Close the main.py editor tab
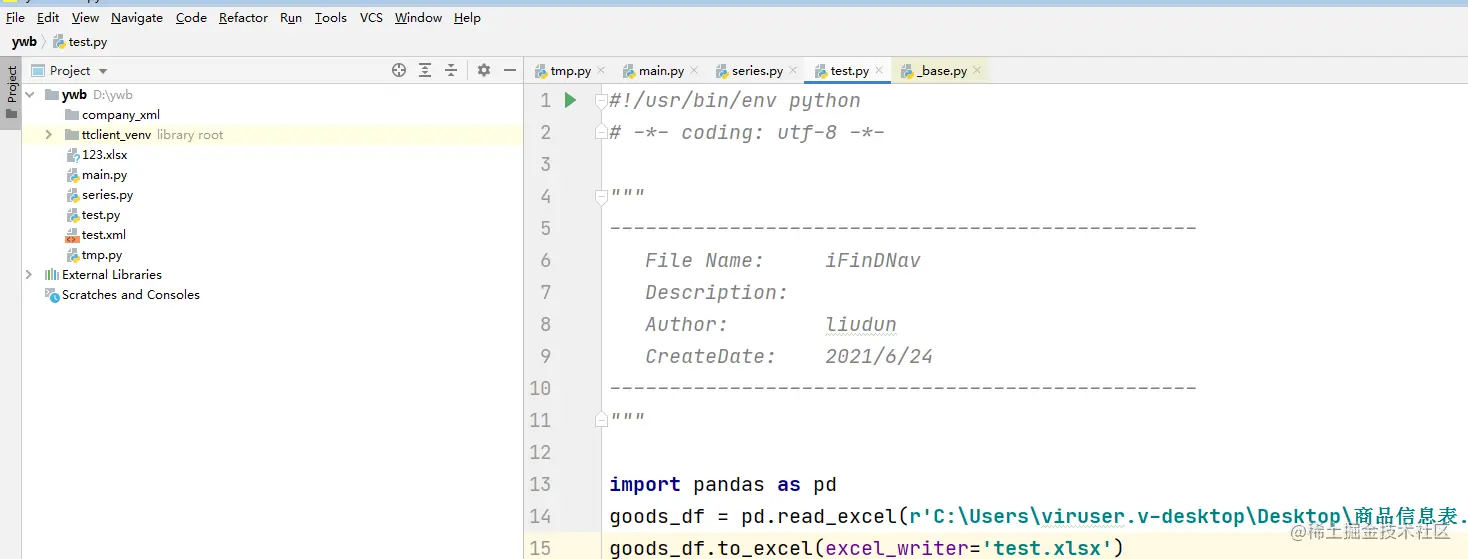Viewport: 1468px width, 559px height. (x=695, y=71)
